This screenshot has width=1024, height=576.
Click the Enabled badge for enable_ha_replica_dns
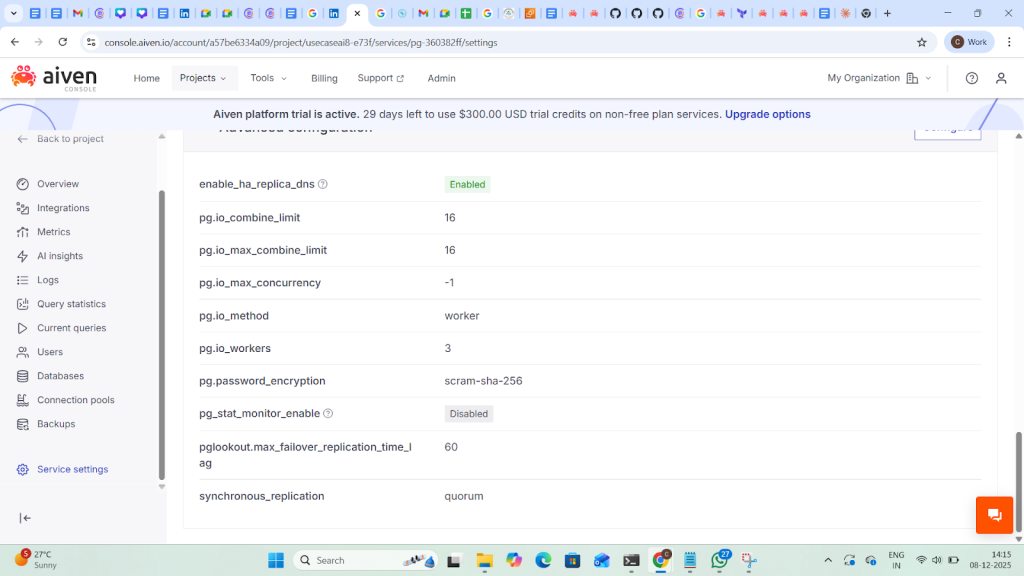[x=467, y=185]
